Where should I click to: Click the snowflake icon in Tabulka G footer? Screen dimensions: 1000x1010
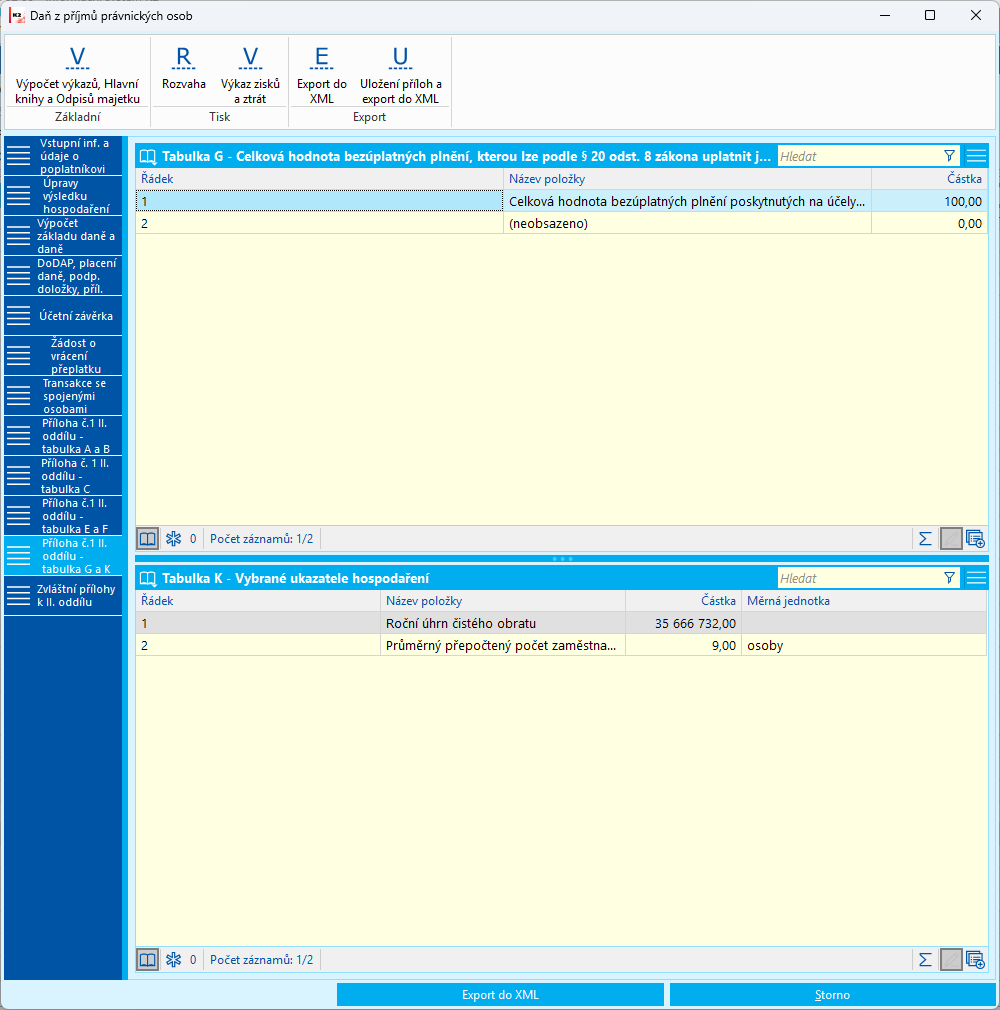coord(173,538)
